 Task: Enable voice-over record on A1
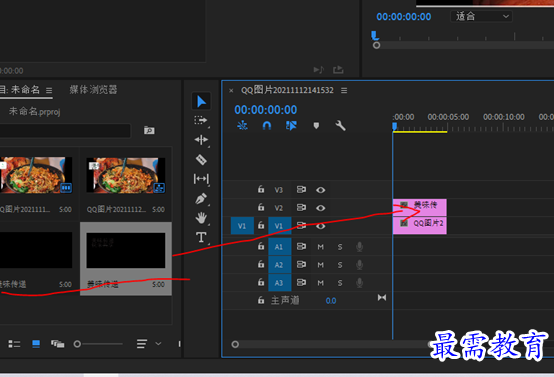tap(359, 247)
